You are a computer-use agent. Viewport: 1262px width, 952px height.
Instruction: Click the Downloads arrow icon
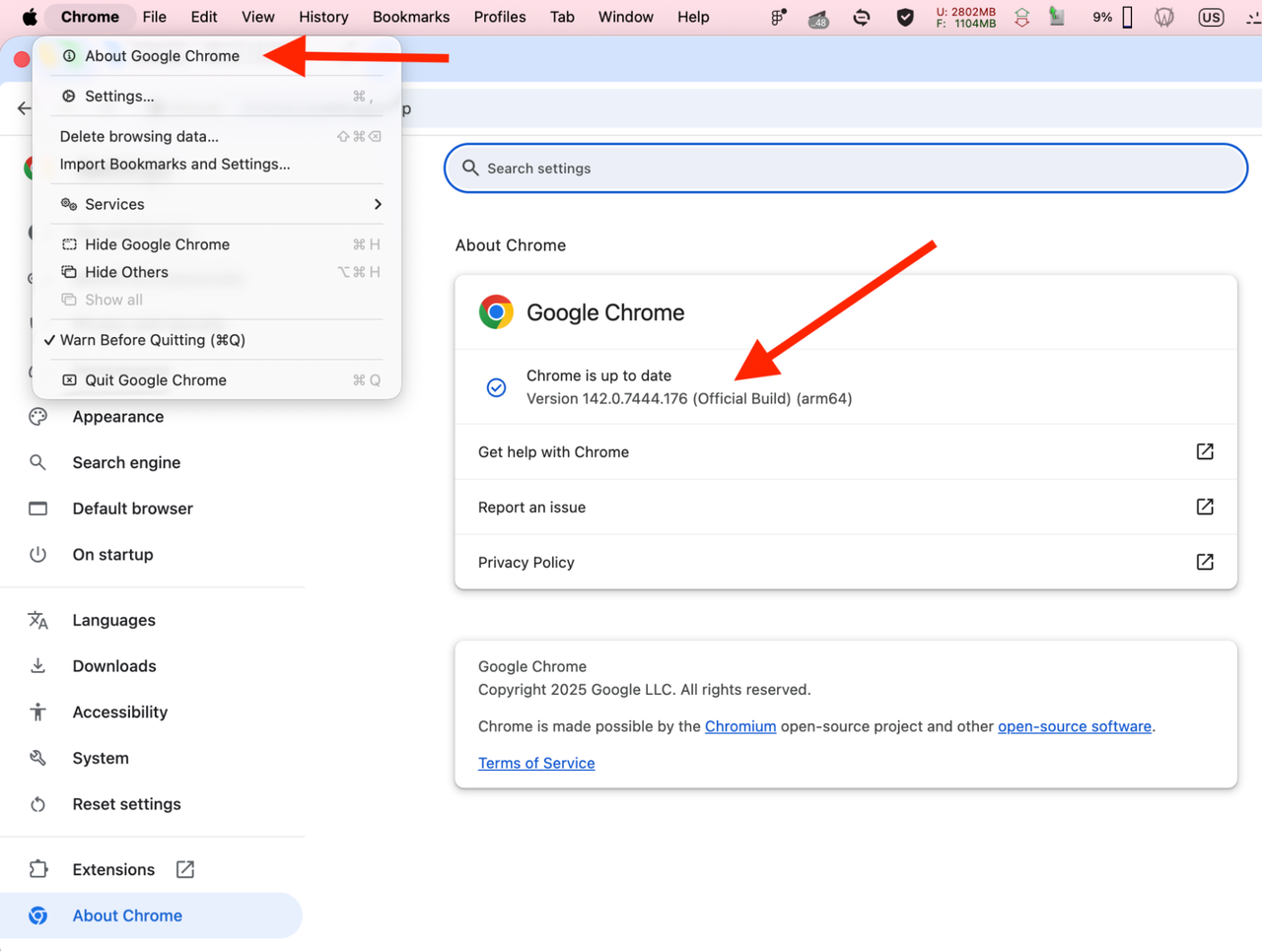37,666
